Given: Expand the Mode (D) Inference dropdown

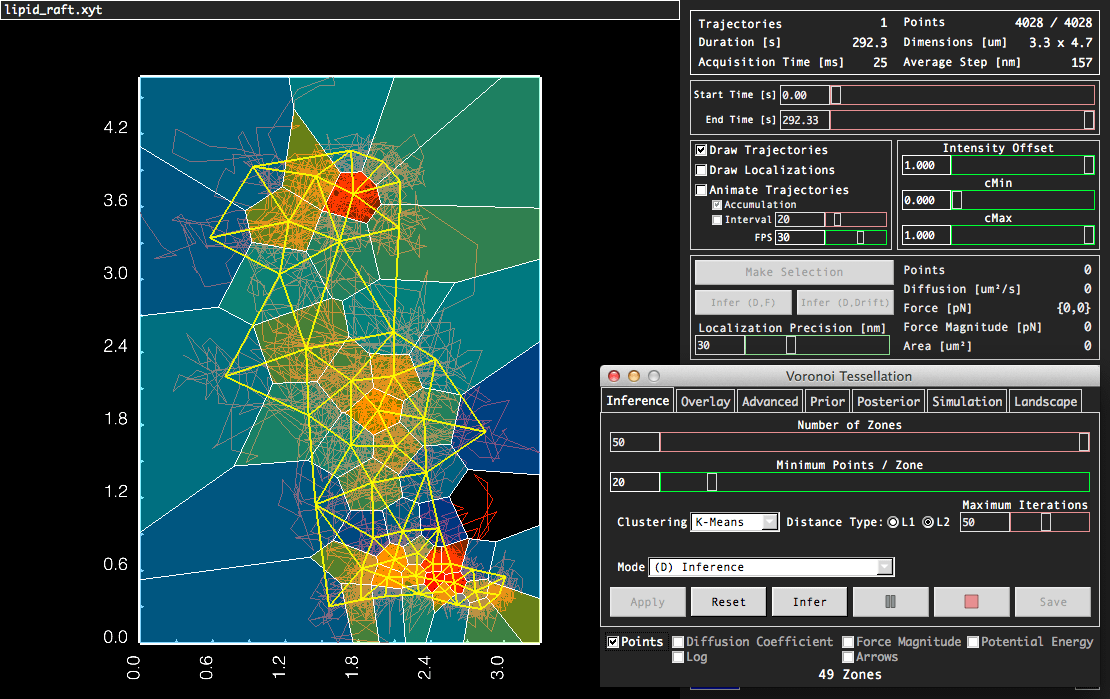Looking at the screenshot, I should [x=771, y=567].
